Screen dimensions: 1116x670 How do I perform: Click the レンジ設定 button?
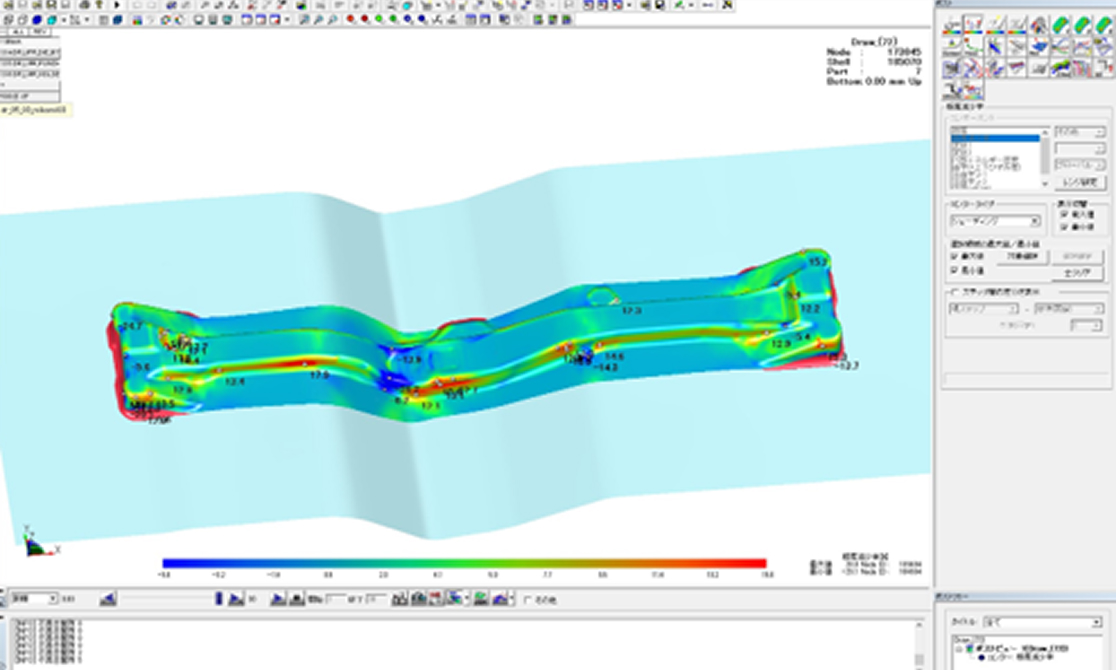[x=1080, y=182]
